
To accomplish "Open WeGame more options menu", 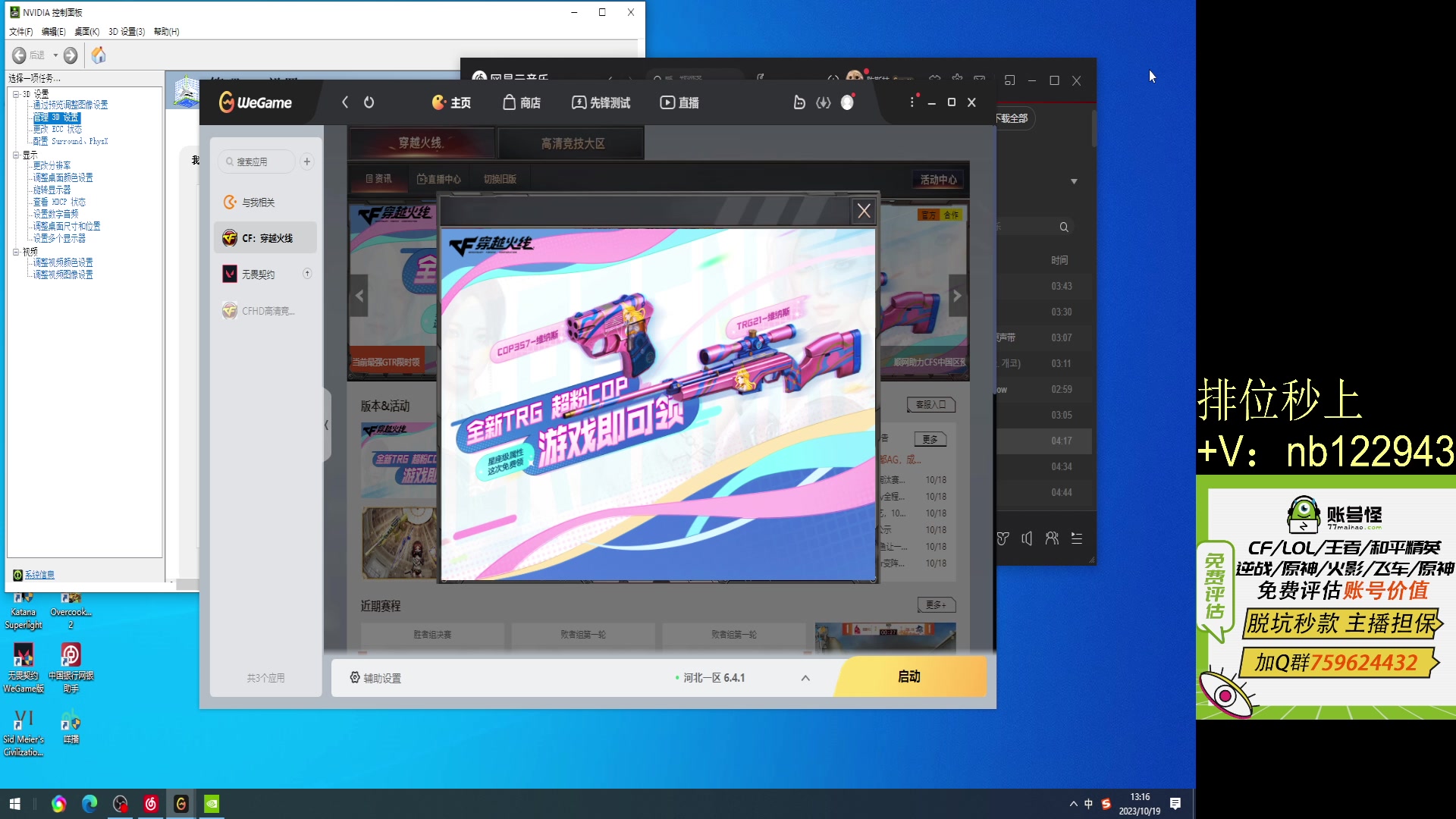I will (x=912, y=102).
